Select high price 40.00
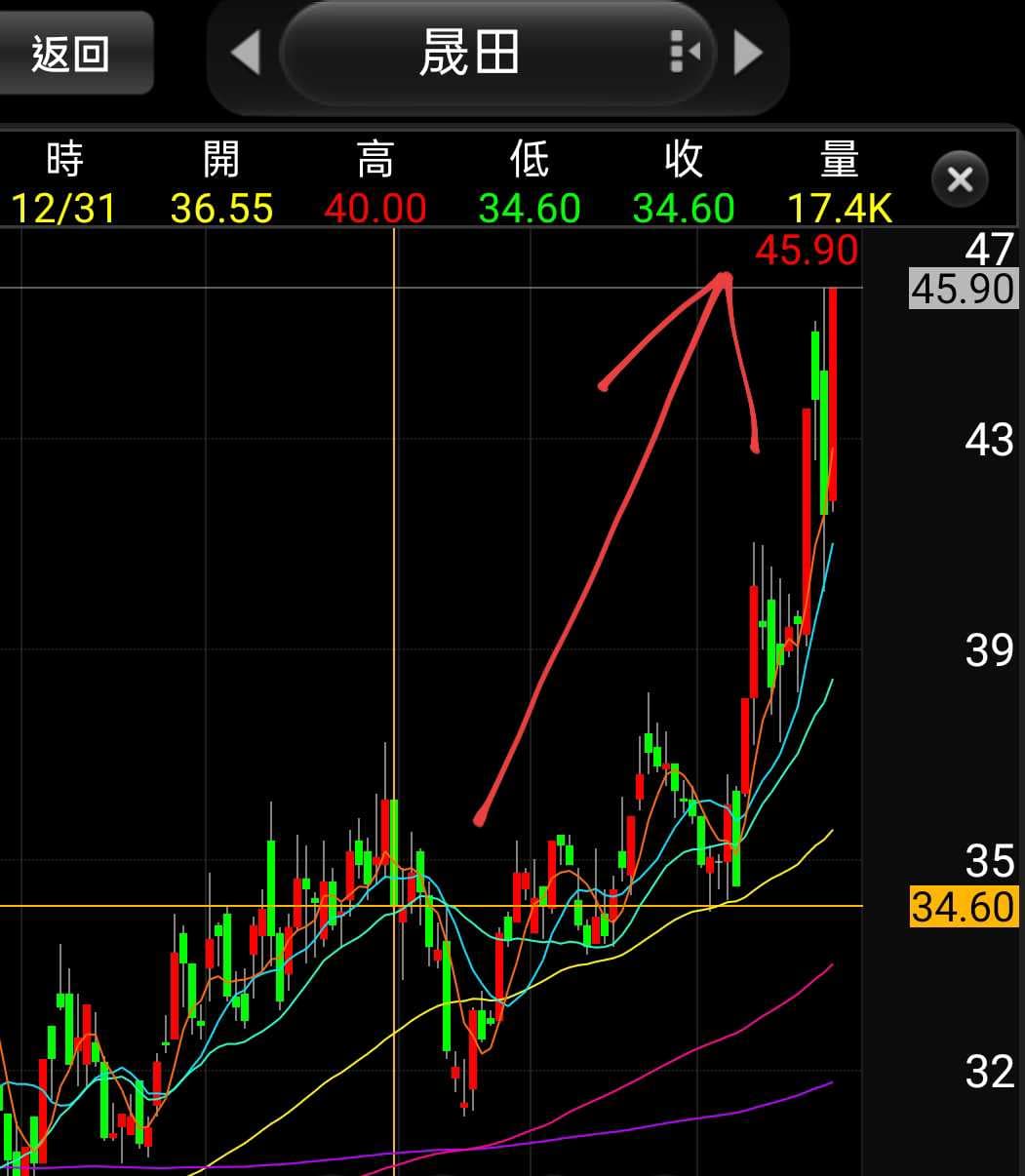Viewport: 1025px width, 1176px height. [375, 209]
